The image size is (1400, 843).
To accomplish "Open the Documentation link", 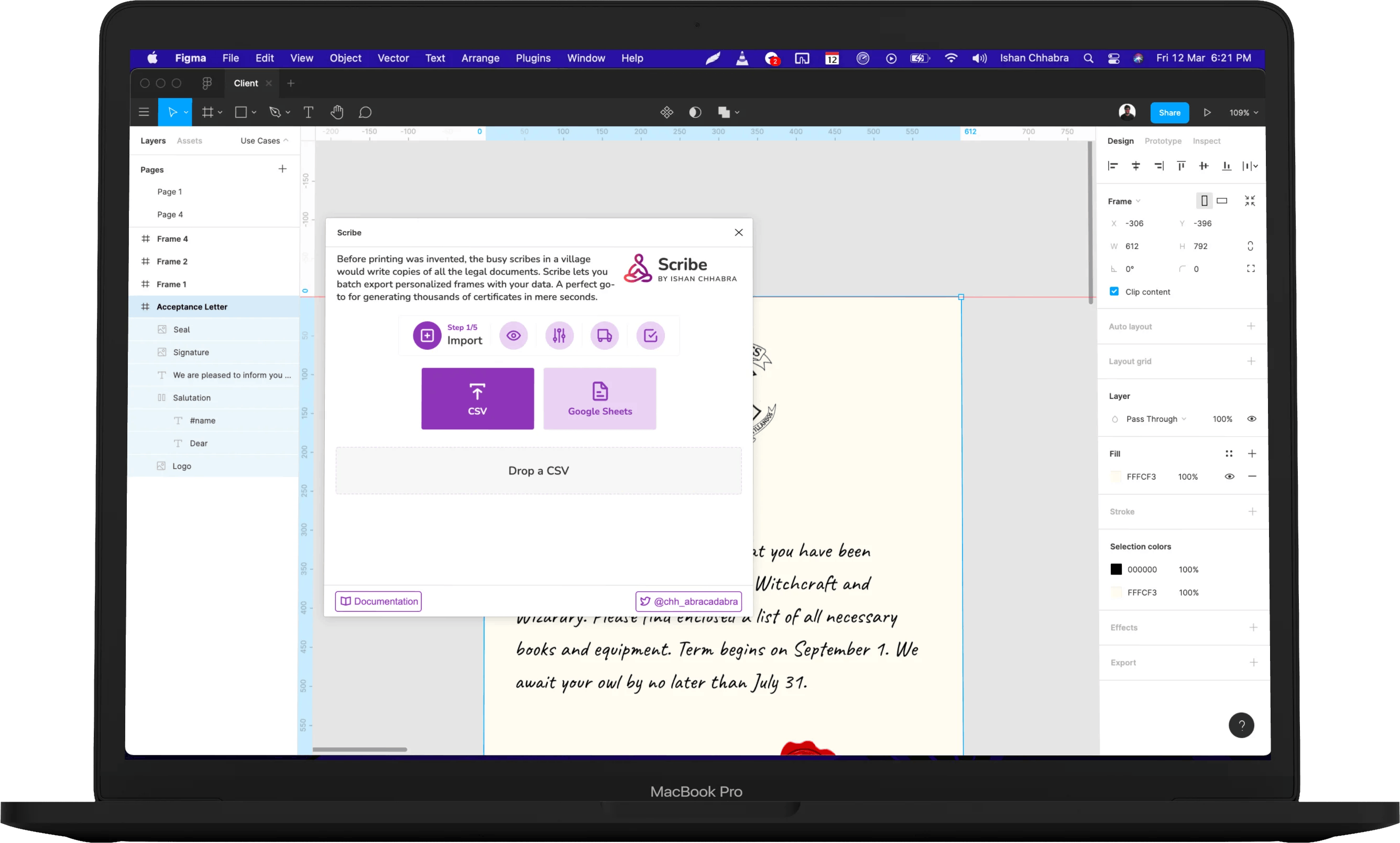I will point(379,601).
